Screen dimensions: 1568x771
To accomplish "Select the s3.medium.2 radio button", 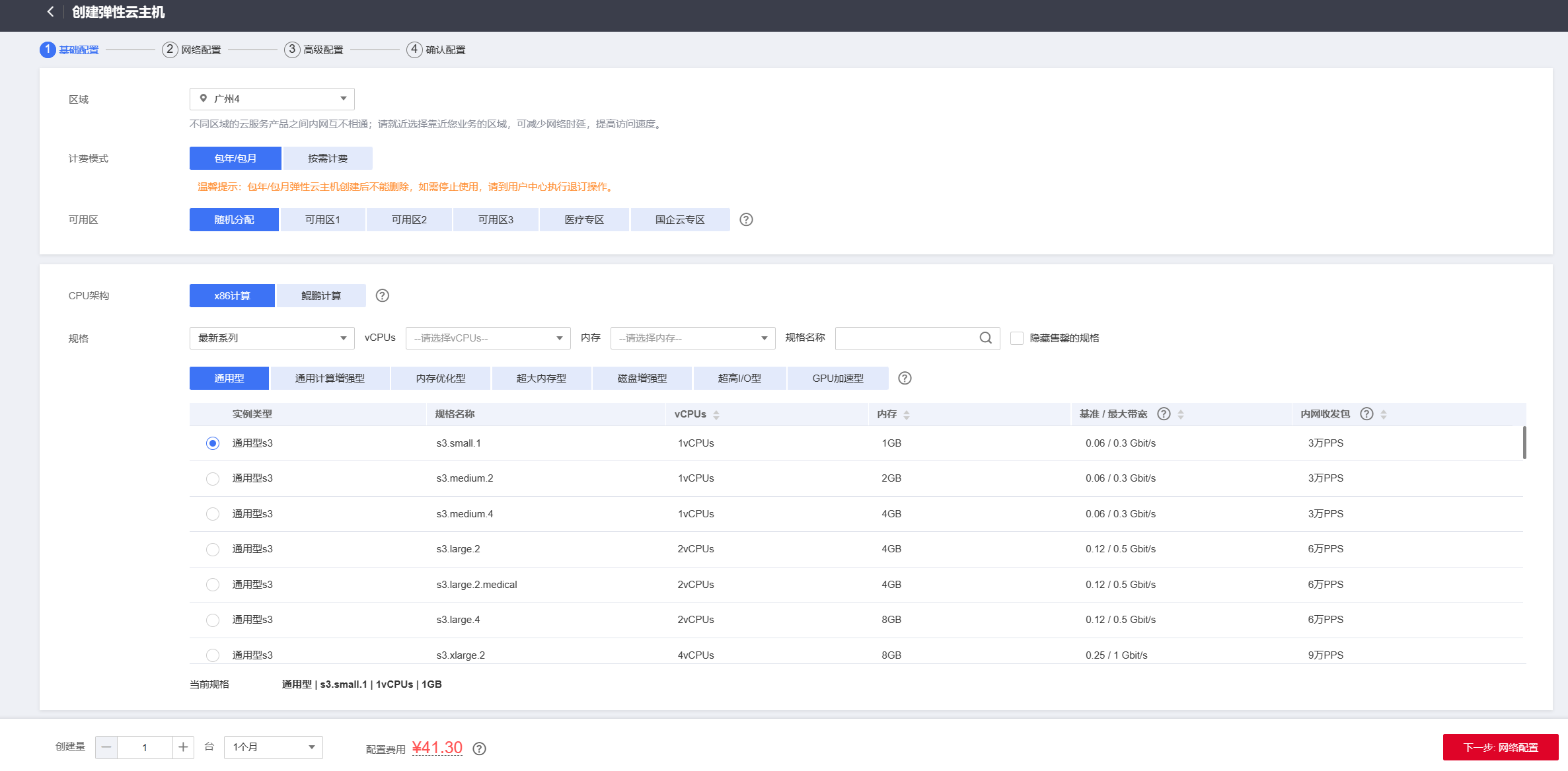I will click(x=212, y=478).
